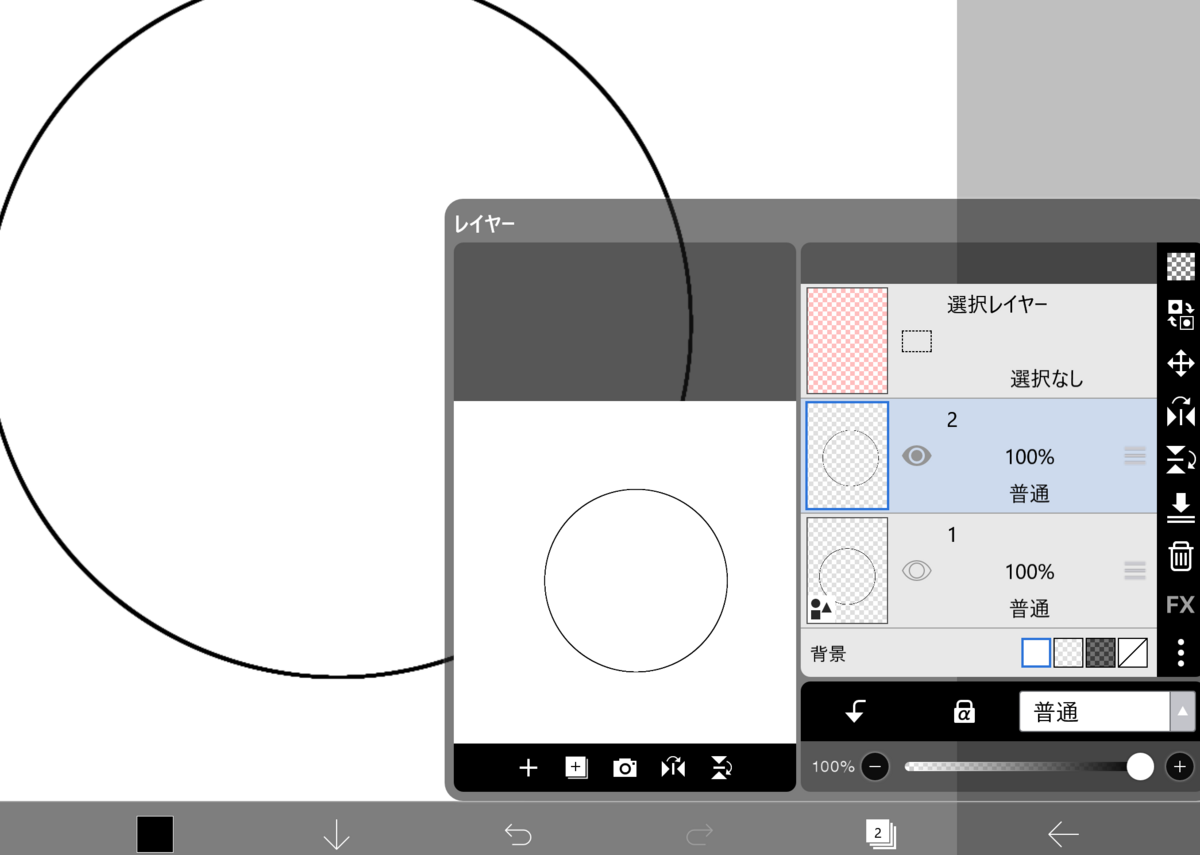The height and width of the screenshot is (855, 1200).
Task: Show layer 1 by tapping its eye icon
Action: point(917,570)
